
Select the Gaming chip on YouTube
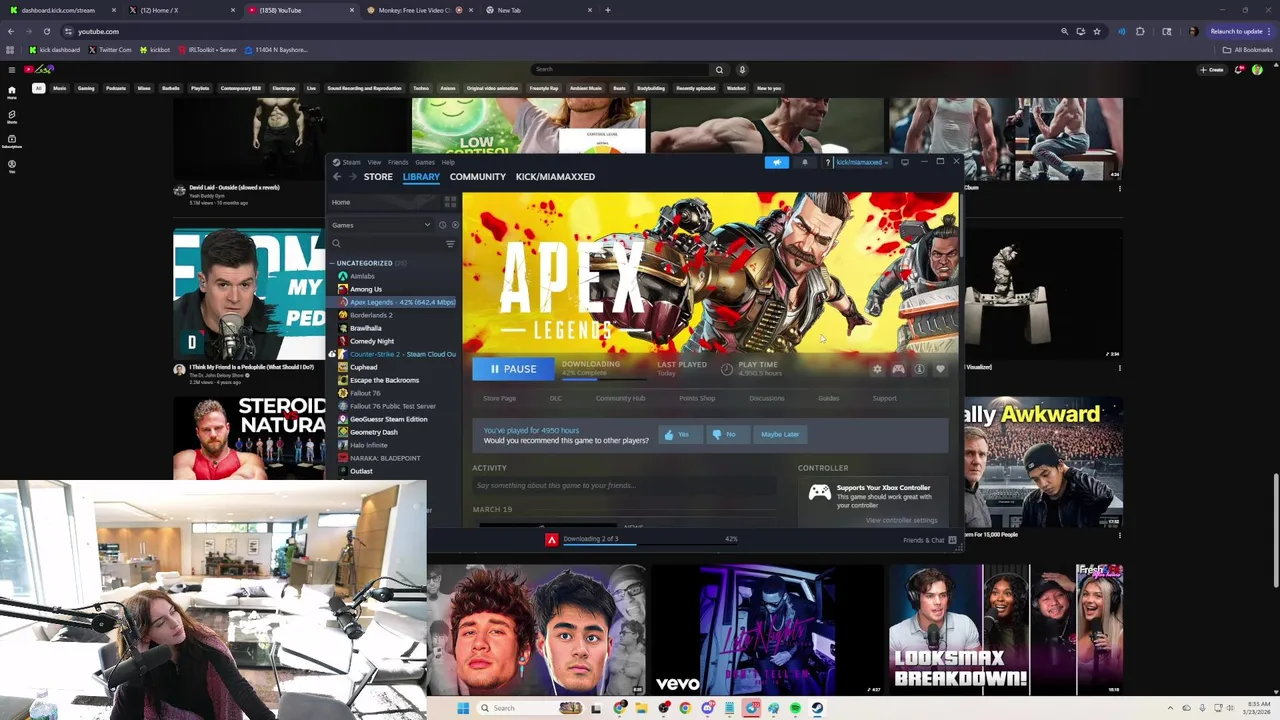click(86, 88)
